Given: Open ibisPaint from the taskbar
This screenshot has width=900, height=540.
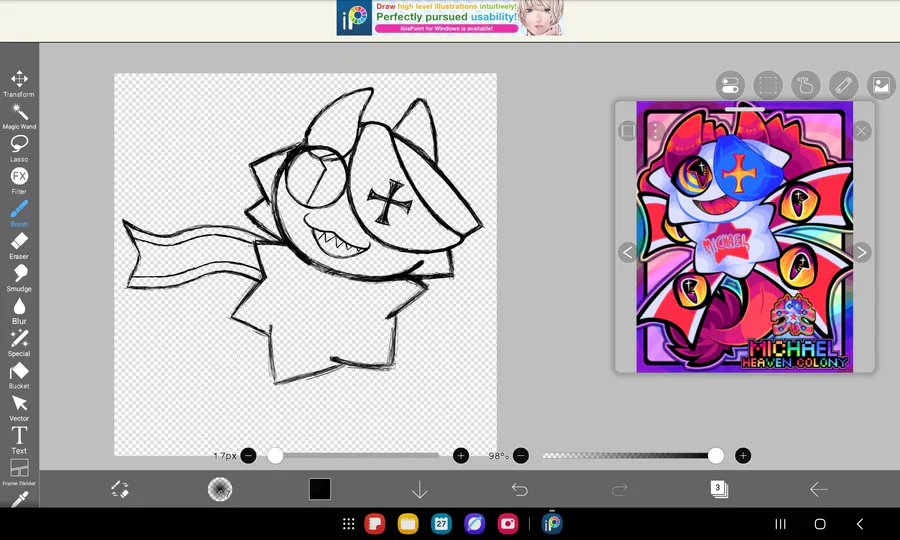Looking at the screenshot, I should click(x=552, y=523).
